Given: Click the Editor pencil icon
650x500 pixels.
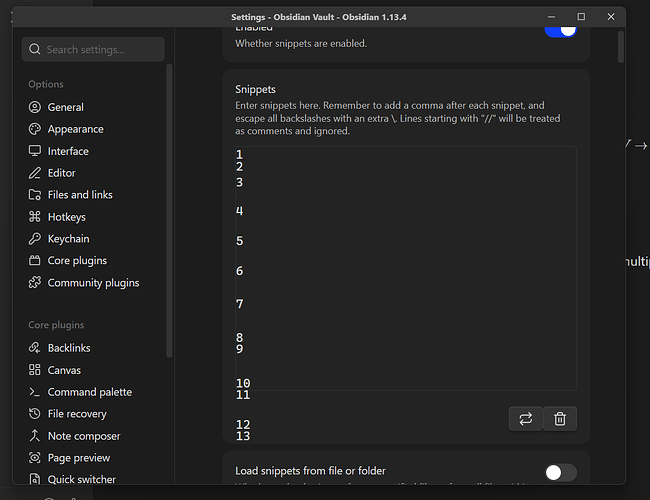Looking at the screenshot, I should (35, 173).
